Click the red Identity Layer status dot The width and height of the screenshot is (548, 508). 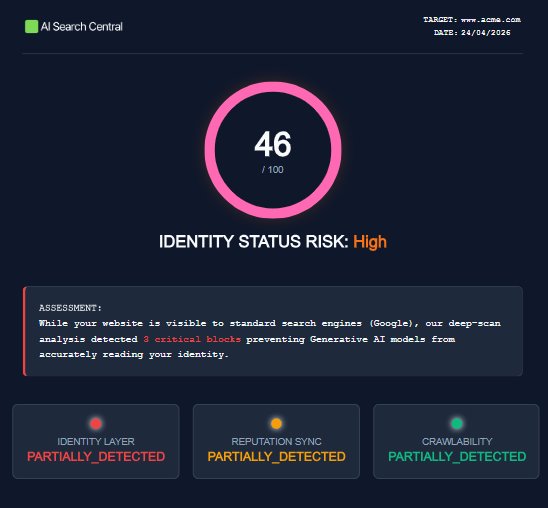pyautogui.click(x=96, y=423)
